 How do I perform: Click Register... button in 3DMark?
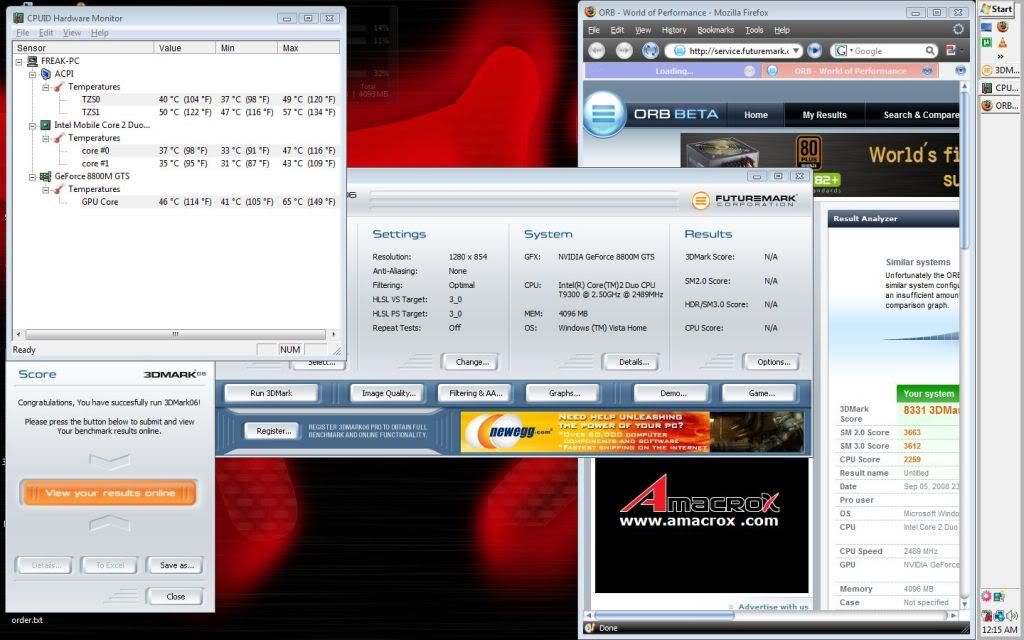click(273, 431)
